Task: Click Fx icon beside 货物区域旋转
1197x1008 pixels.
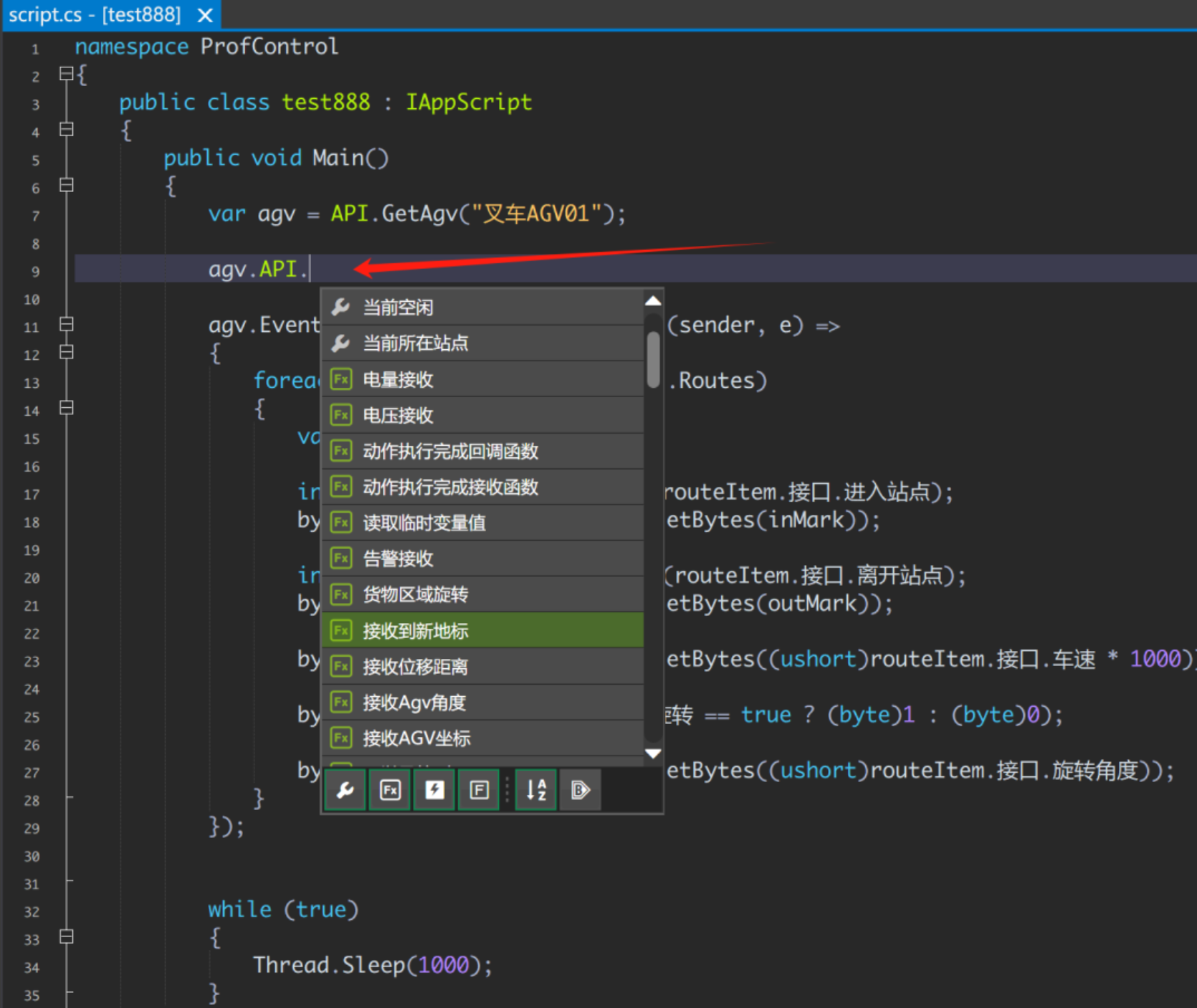Action: pos(341,594)
